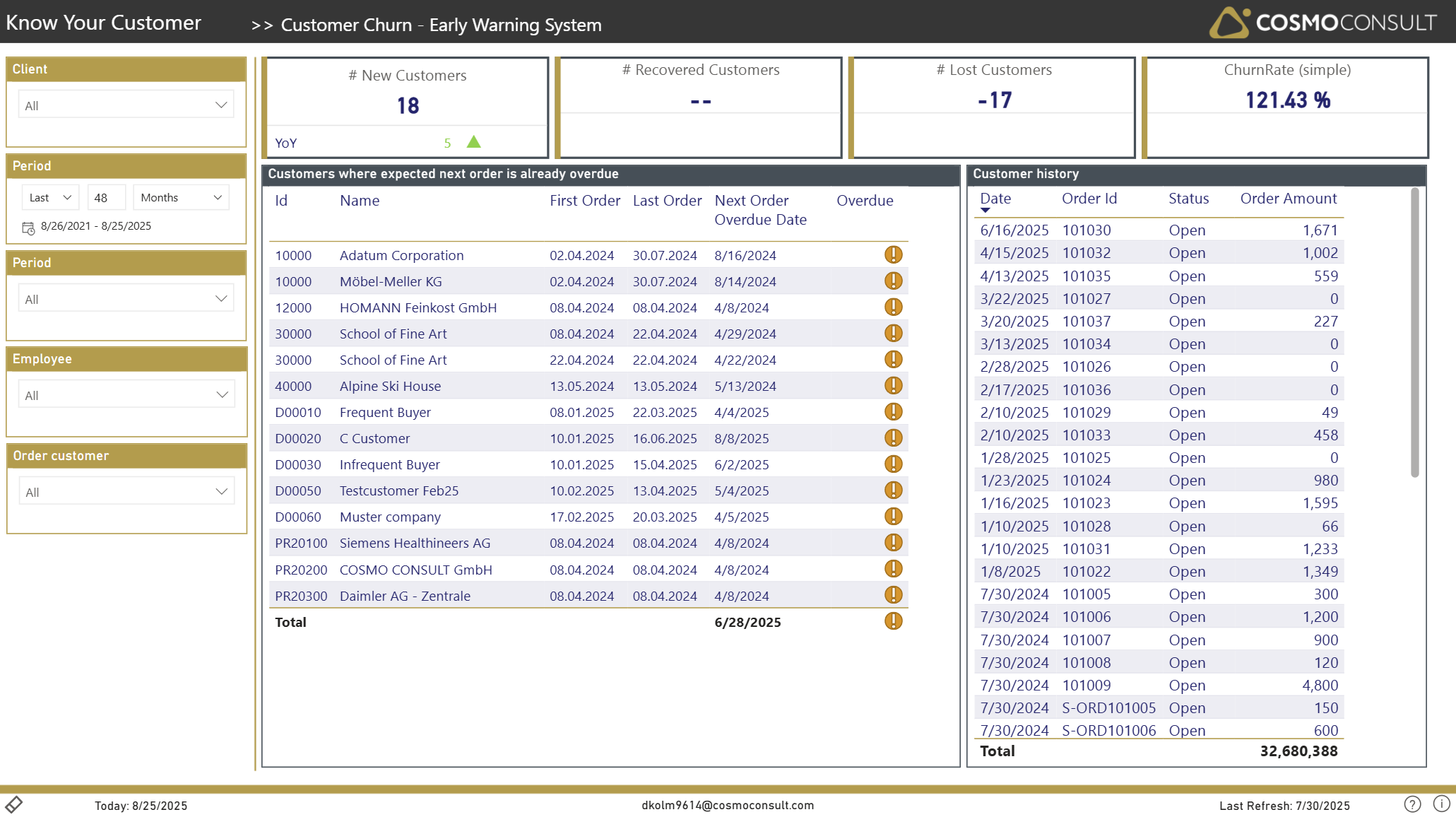Click the 48 period number field
This screenshot has height=817, width=1456.
coord(106,198)
